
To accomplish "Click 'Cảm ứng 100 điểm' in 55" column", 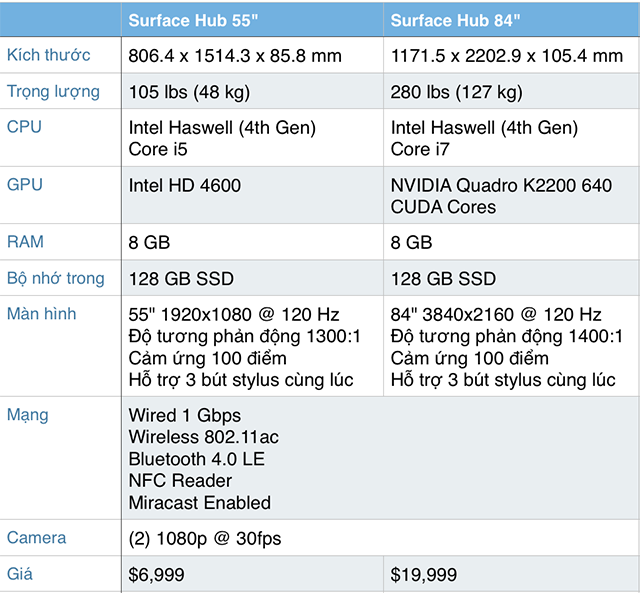I will tap(207, 358).
